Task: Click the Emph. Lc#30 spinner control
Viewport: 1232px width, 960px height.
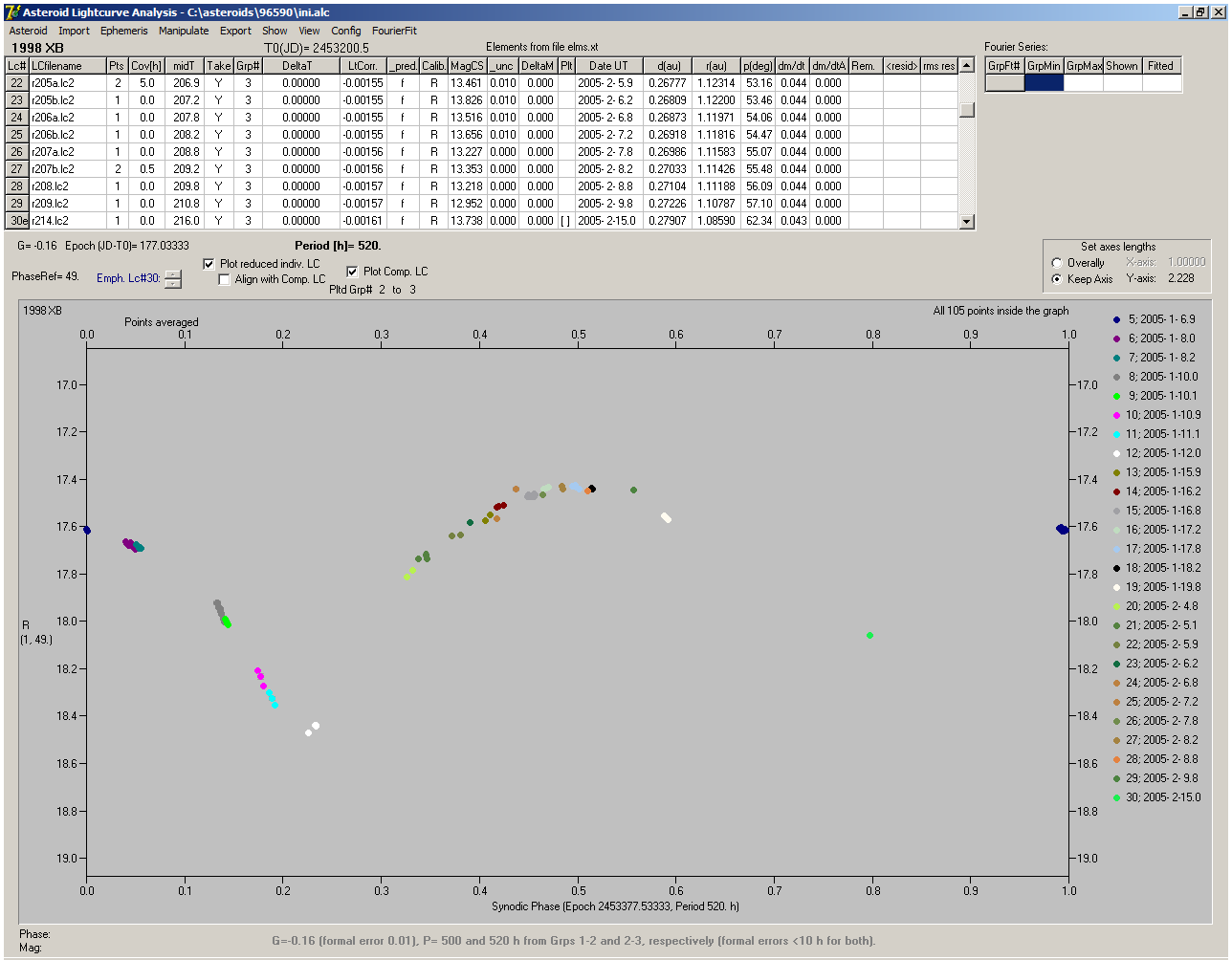Action: (x=172, y=279)
